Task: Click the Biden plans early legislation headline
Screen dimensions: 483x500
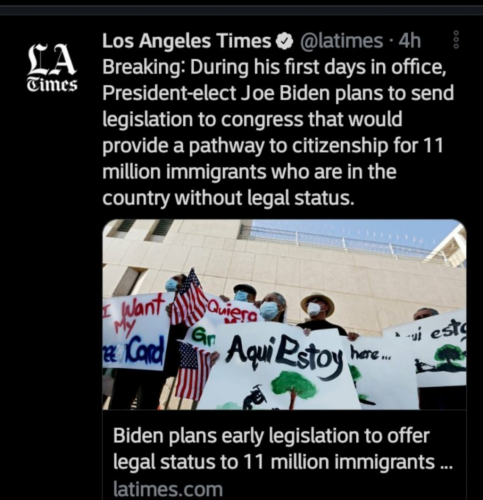Action: click(283, 449)
